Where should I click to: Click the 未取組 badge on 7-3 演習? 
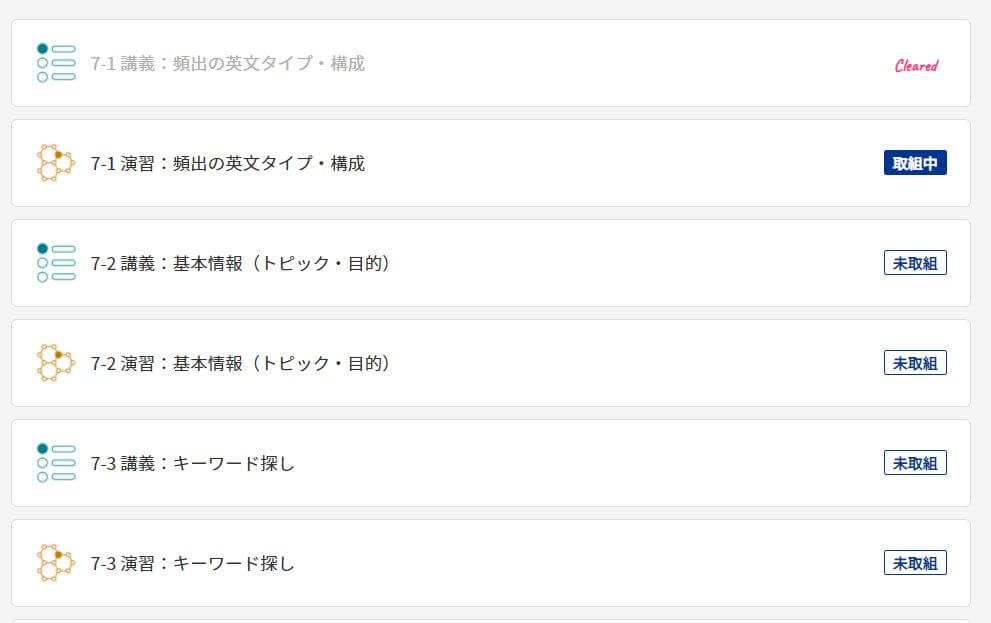915,563
